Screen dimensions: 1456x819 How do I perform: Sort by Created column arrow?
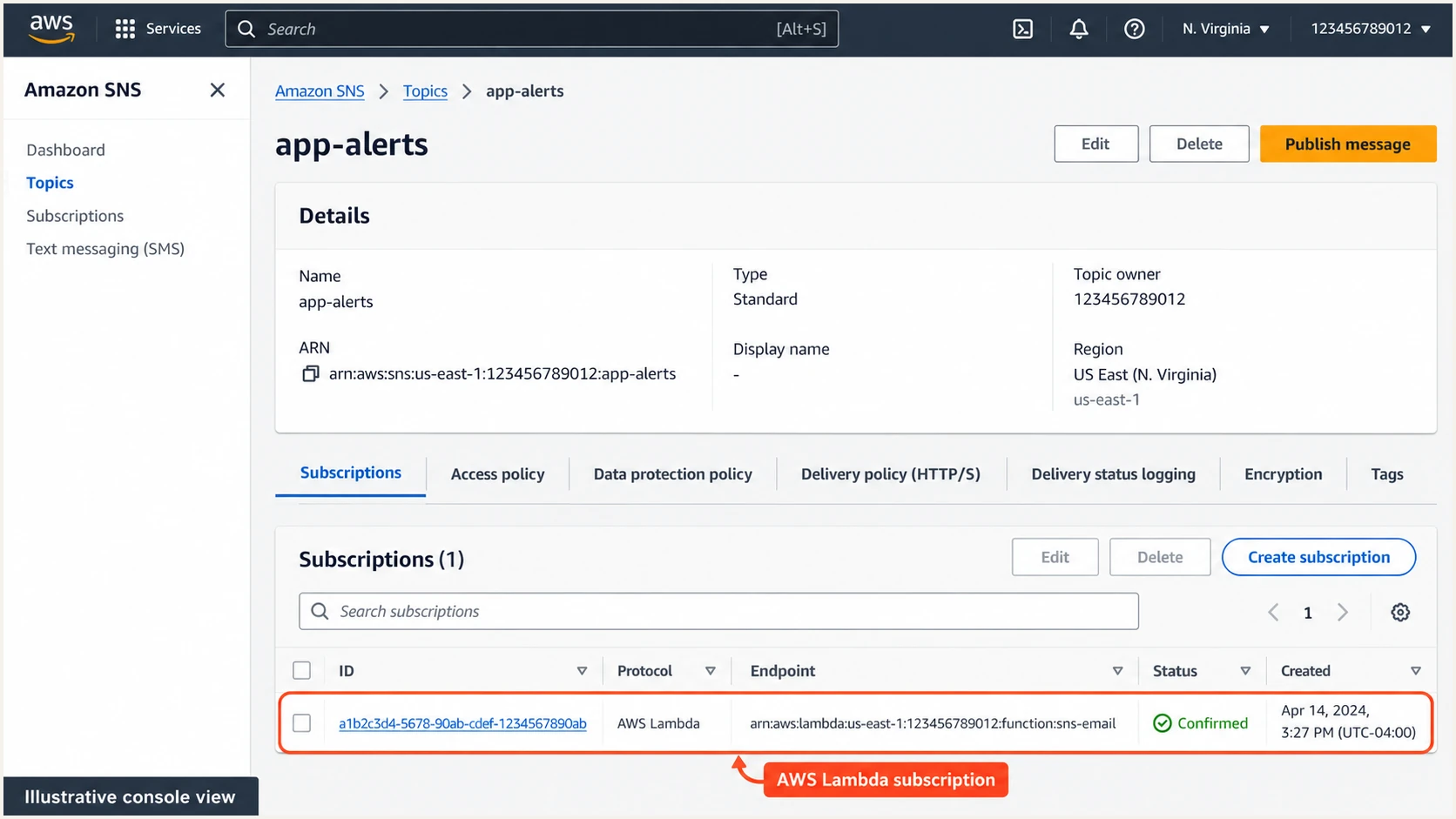coord(1416,671)
